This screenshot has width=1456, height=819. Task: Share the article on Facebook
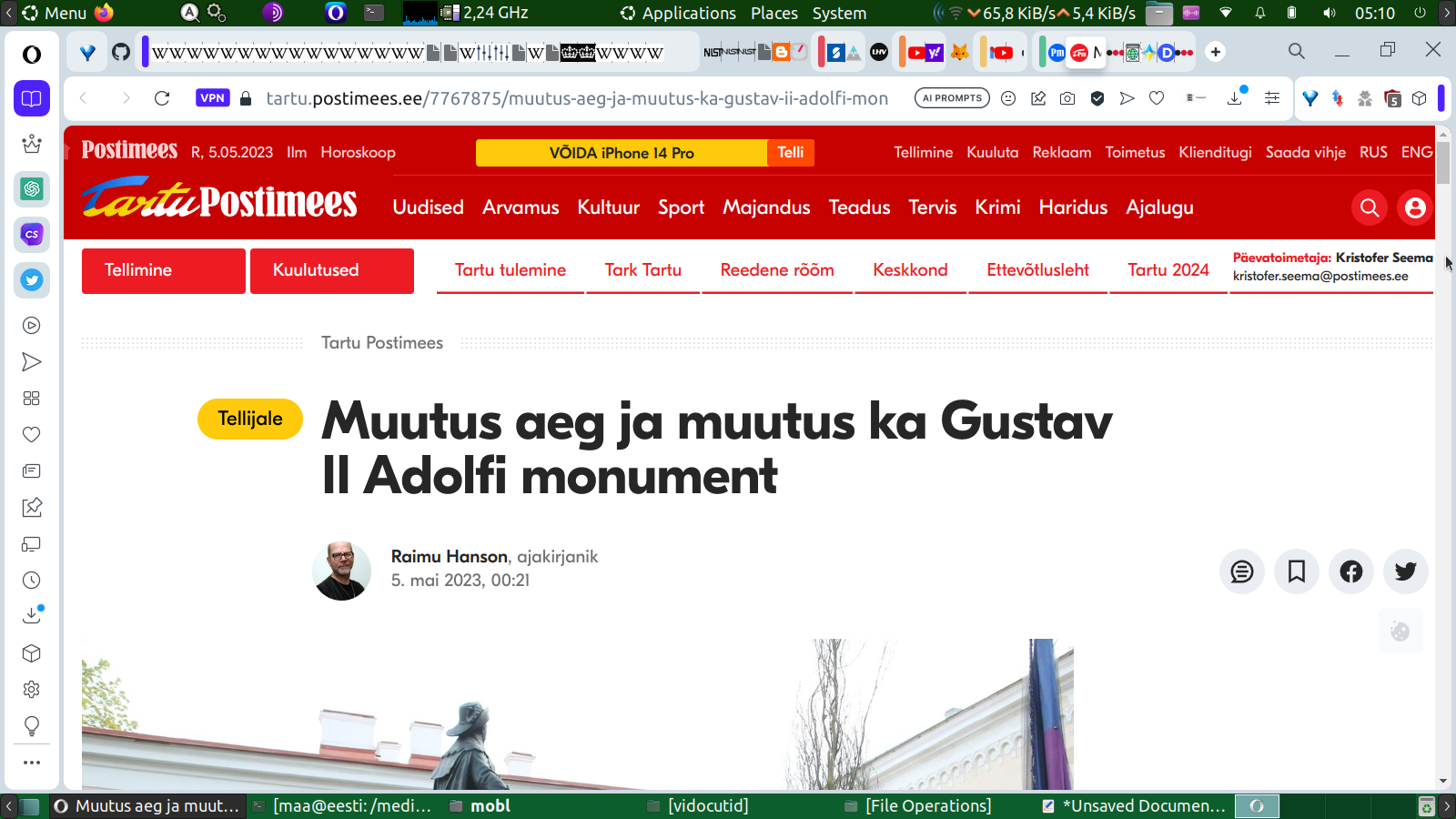pyautogui.click(x=1351, y=571)
